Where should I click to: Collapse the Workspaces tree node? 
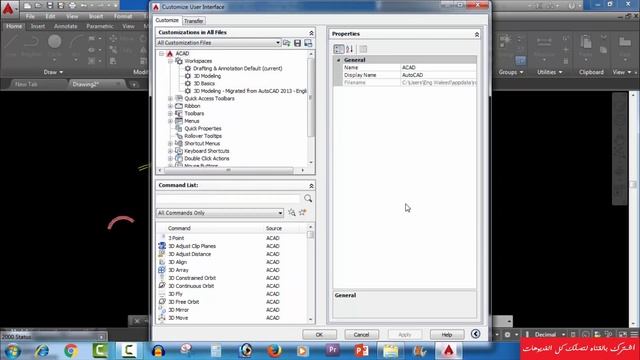coord(170,61)
